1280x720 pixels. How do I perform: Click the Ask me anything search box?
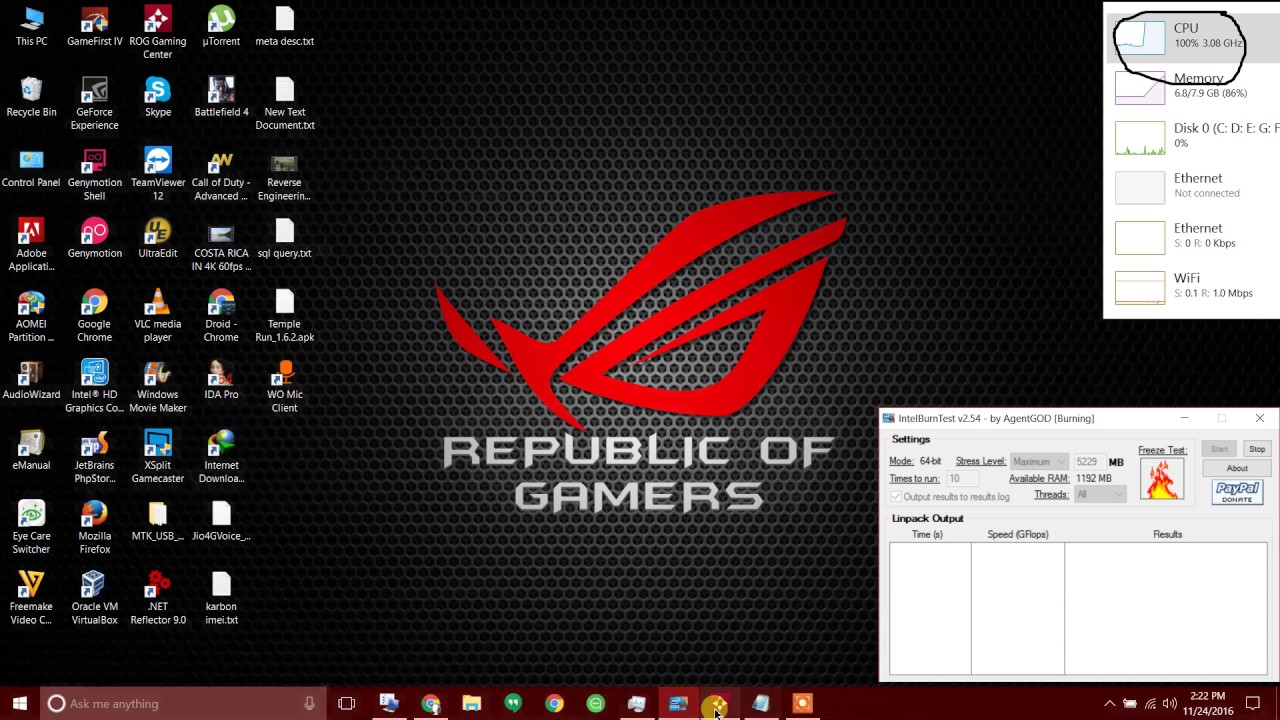tap(182, 703)
